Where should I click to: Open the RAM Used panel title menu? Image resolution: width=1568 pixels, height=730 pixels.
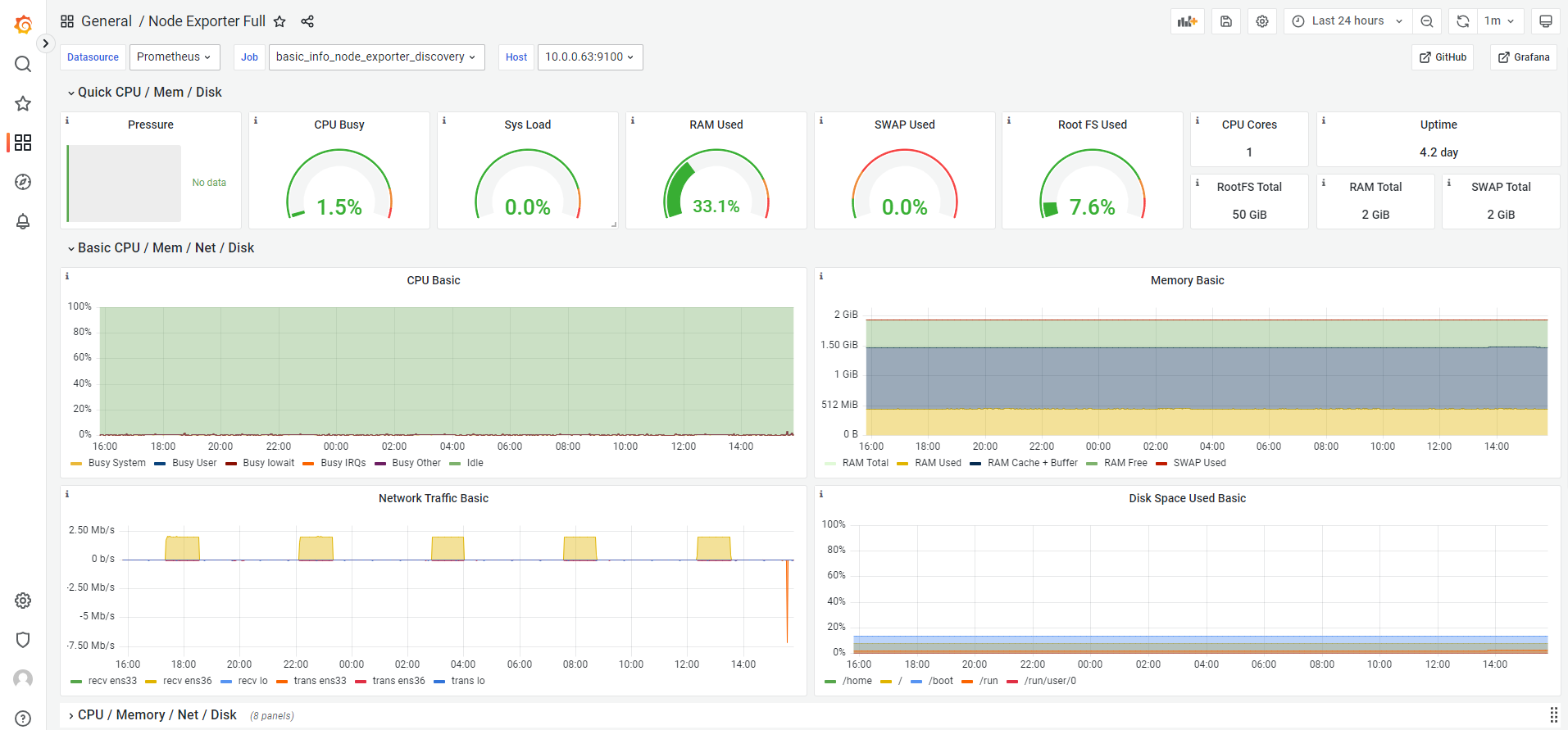click(716, 125)
